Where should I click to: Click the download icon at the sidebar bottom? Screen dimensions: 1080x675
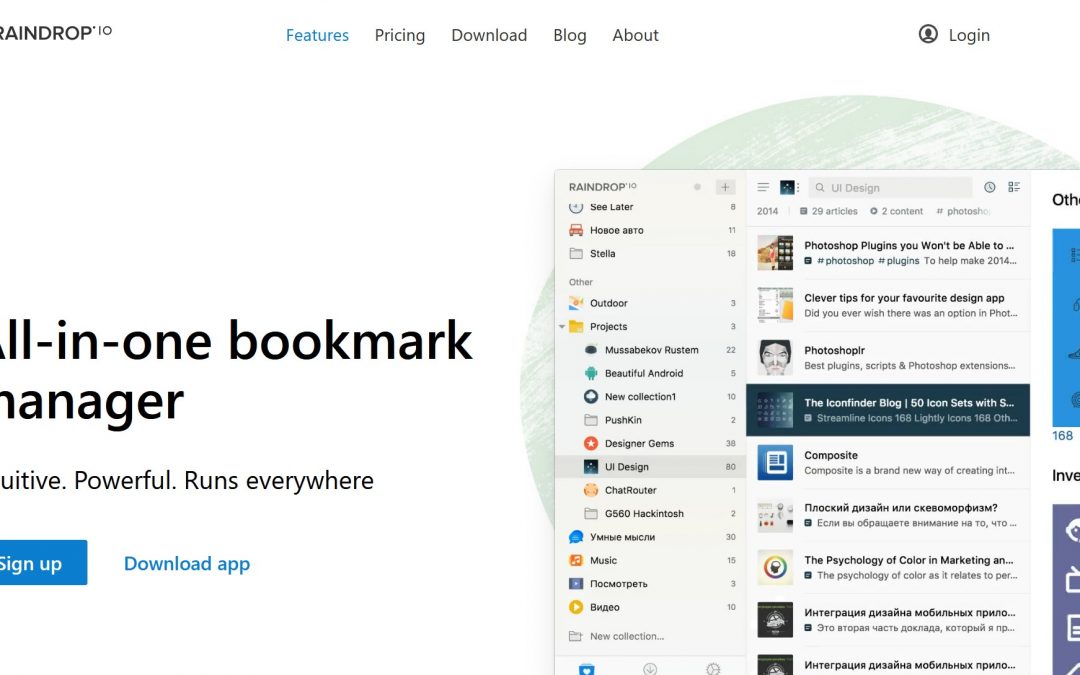[x=650, y=668]
